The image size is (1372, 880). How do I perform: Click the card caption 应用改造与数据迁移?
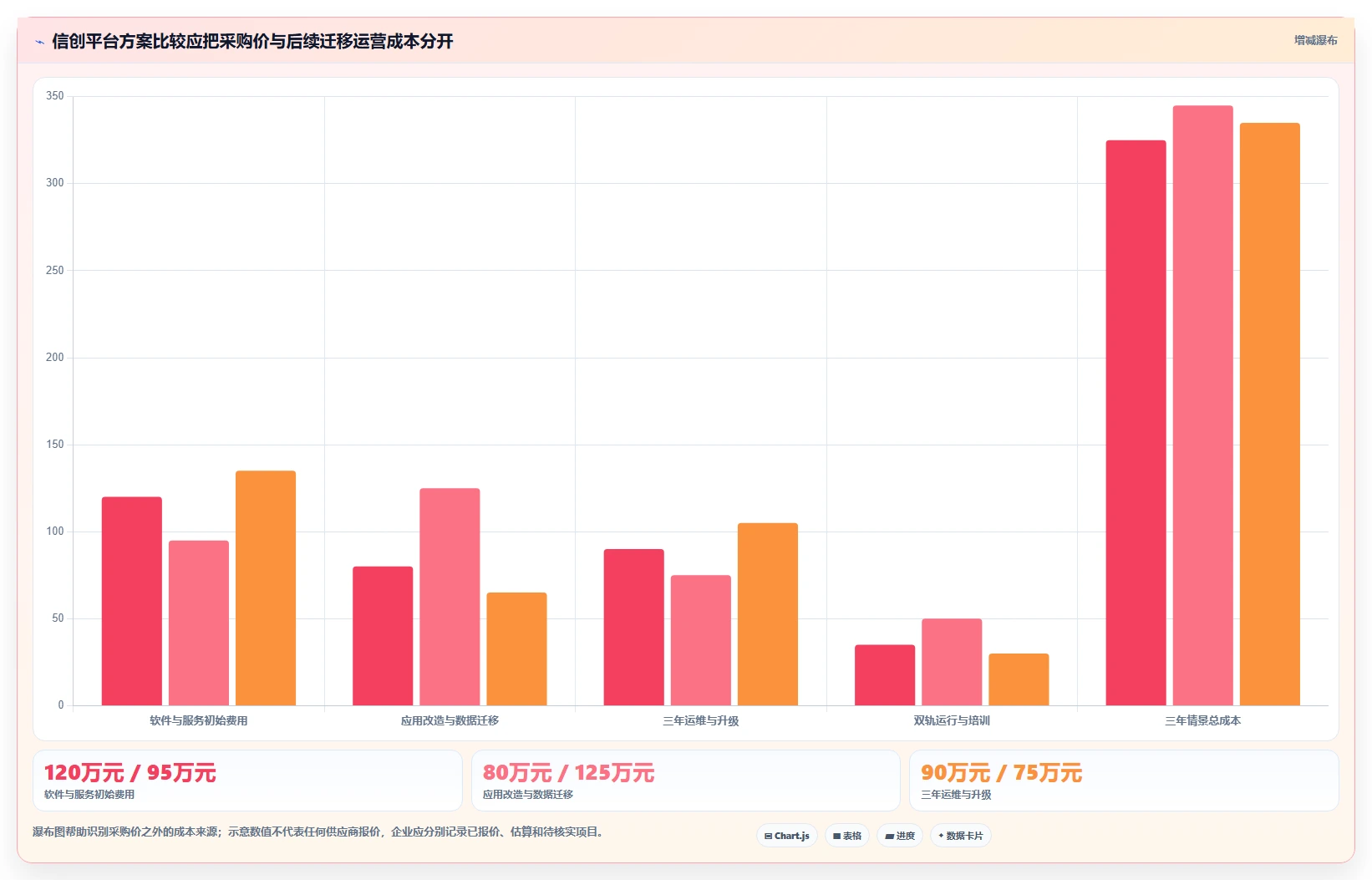(528, 795)
